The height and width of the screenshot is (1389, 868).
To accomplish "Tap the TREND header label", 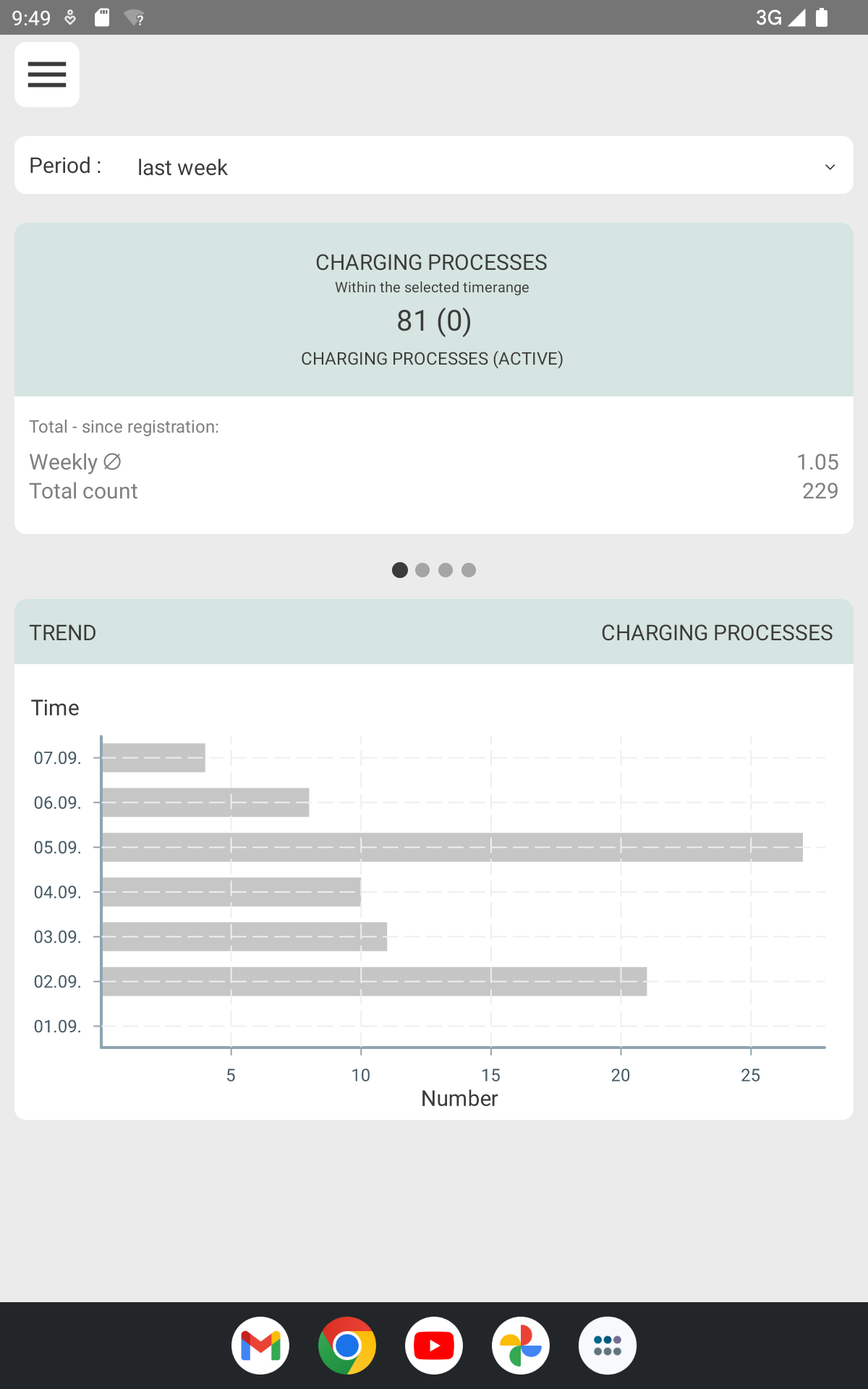I will (x=63, y=633).
